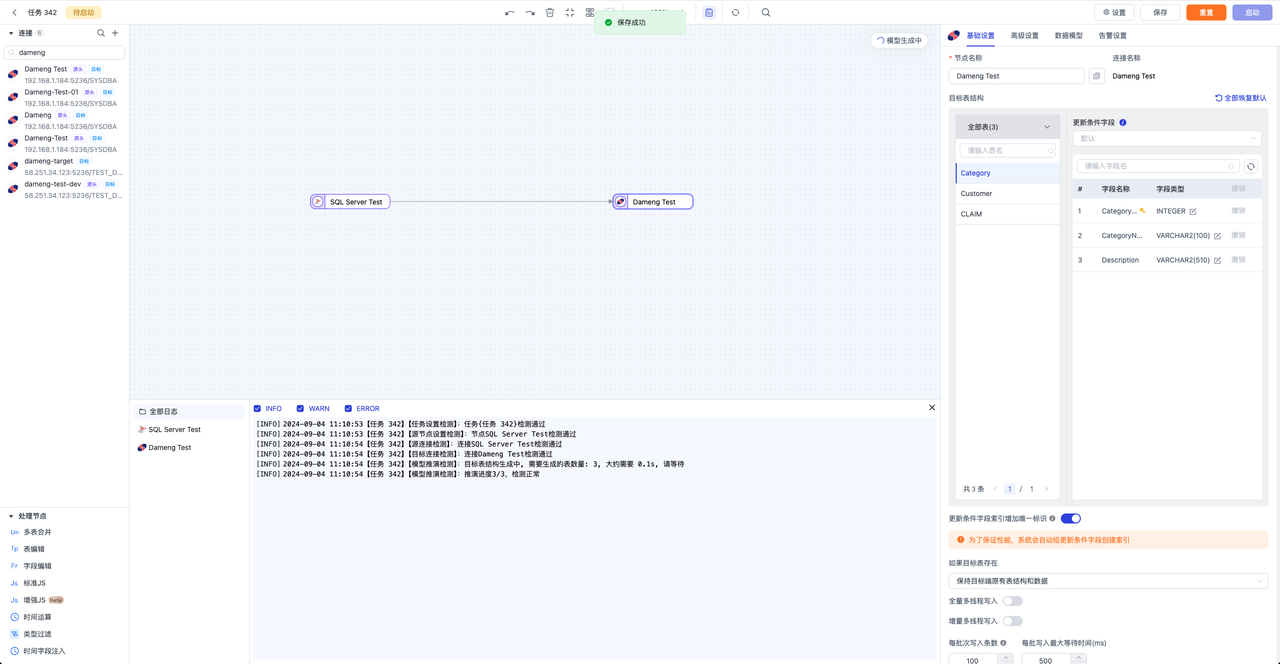Uncheck the INFO log filter
1280x664 pixels.
(x=257, y=409)
